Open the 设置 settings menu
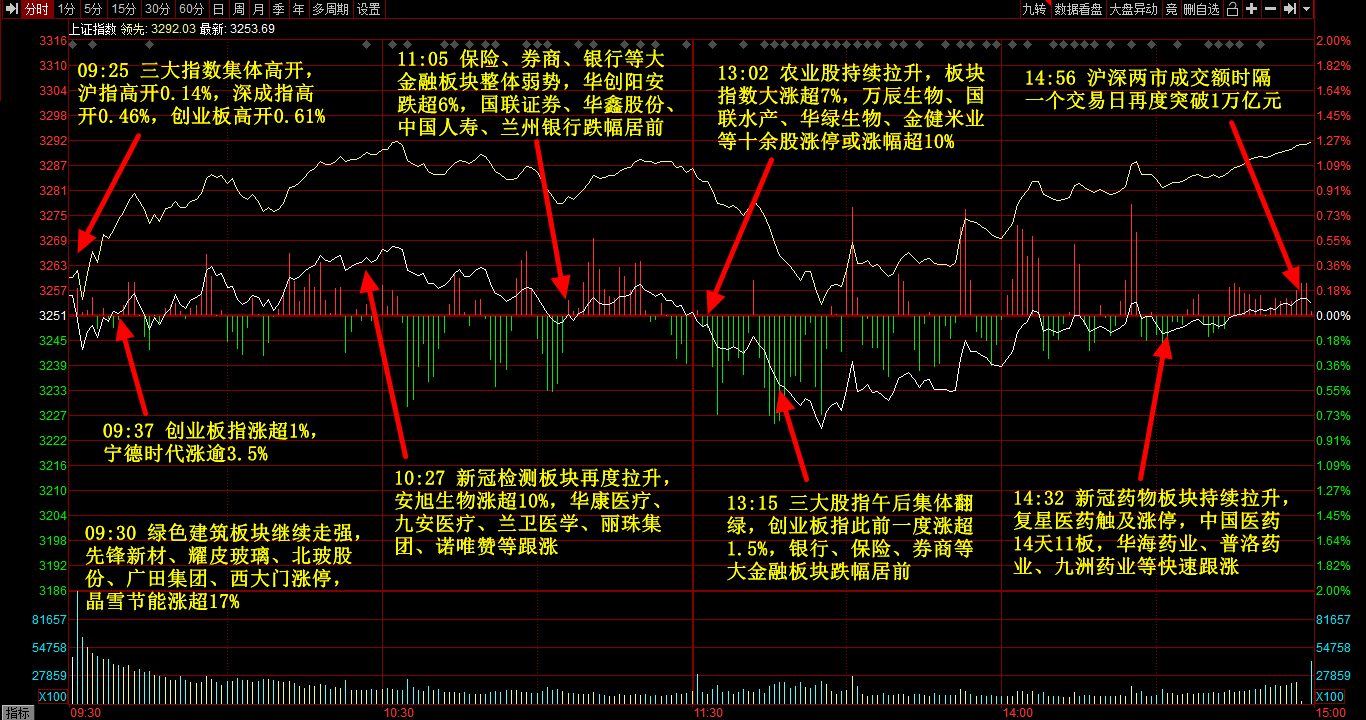Image resolution: width=1366 pixels, height=720 pixels. (x=369, y=9)
